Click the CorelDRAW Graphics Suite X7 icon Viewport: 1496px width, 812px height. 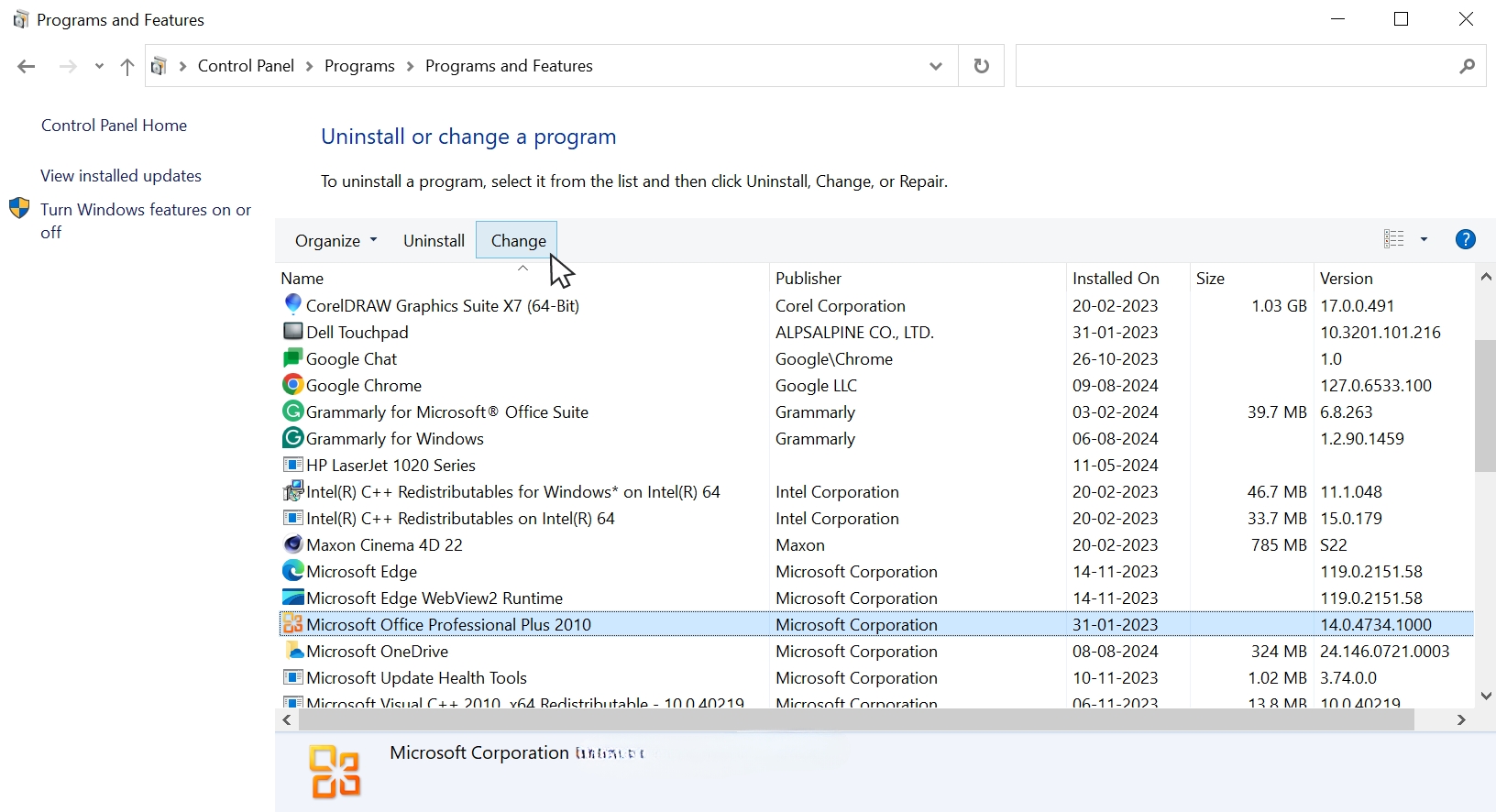point(292,304)
